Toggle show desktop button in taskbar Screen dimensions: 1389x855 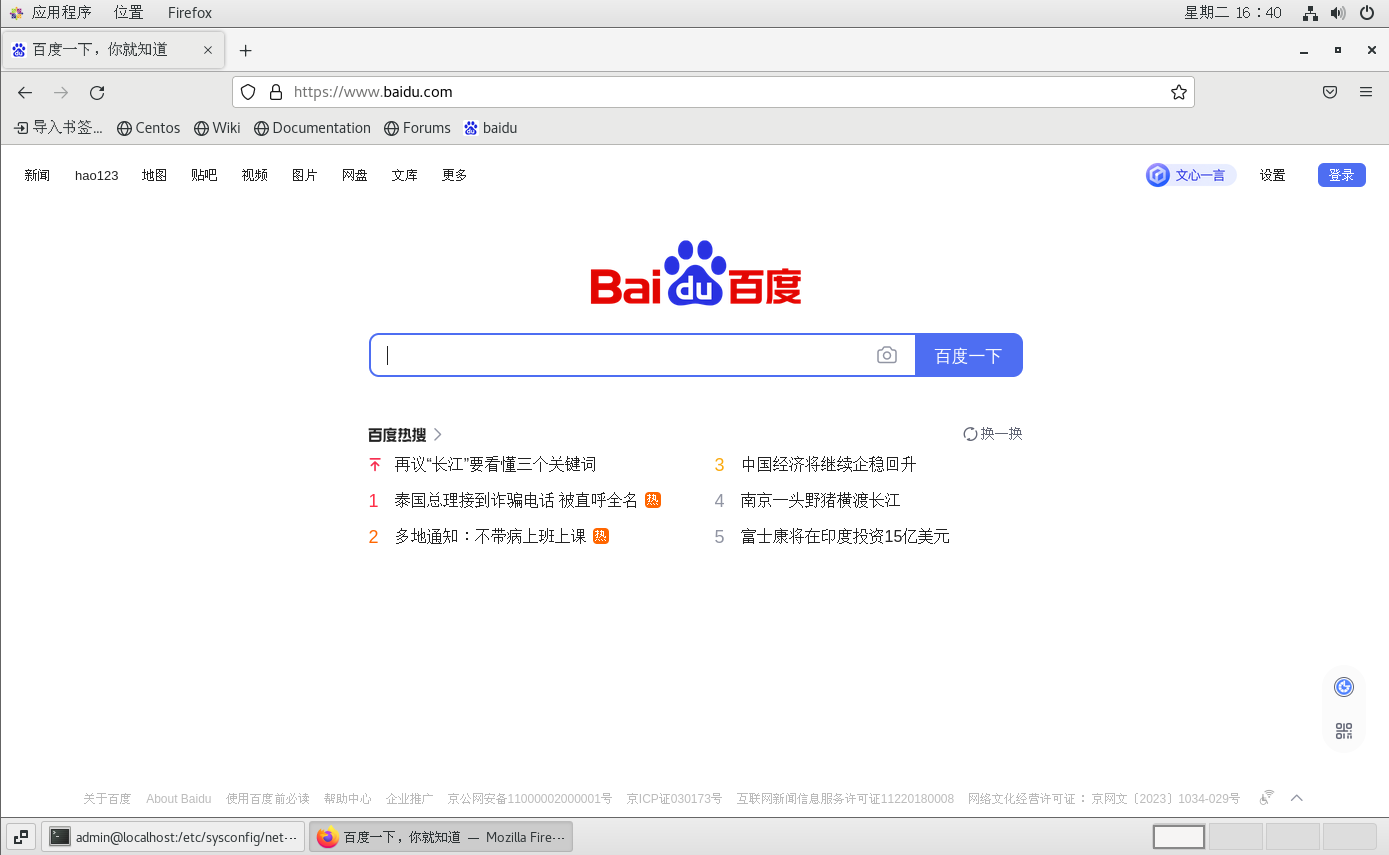point(20,837)
